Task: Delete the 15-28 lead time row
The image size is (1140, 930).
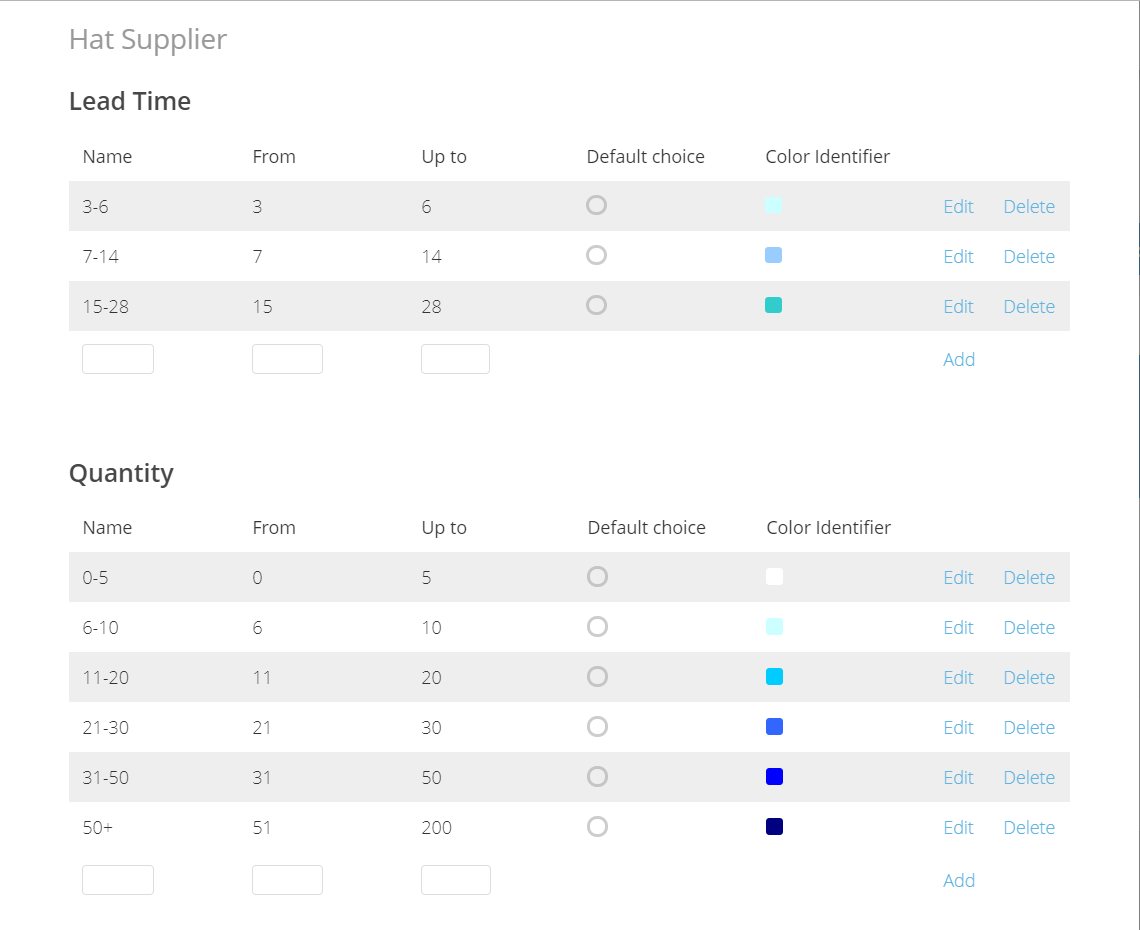Action: click(x=1029, y=307)
